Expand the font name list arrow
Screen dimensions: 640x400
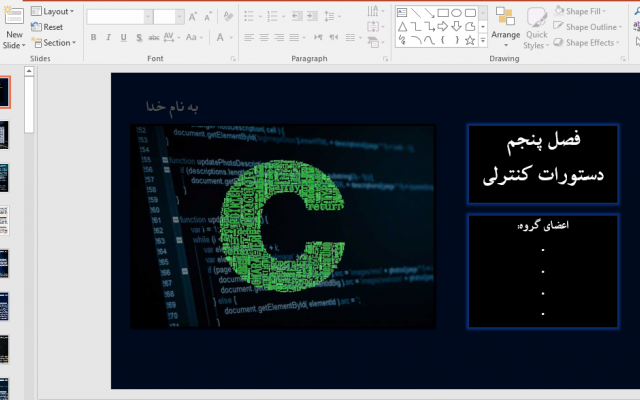click(148, 17)
